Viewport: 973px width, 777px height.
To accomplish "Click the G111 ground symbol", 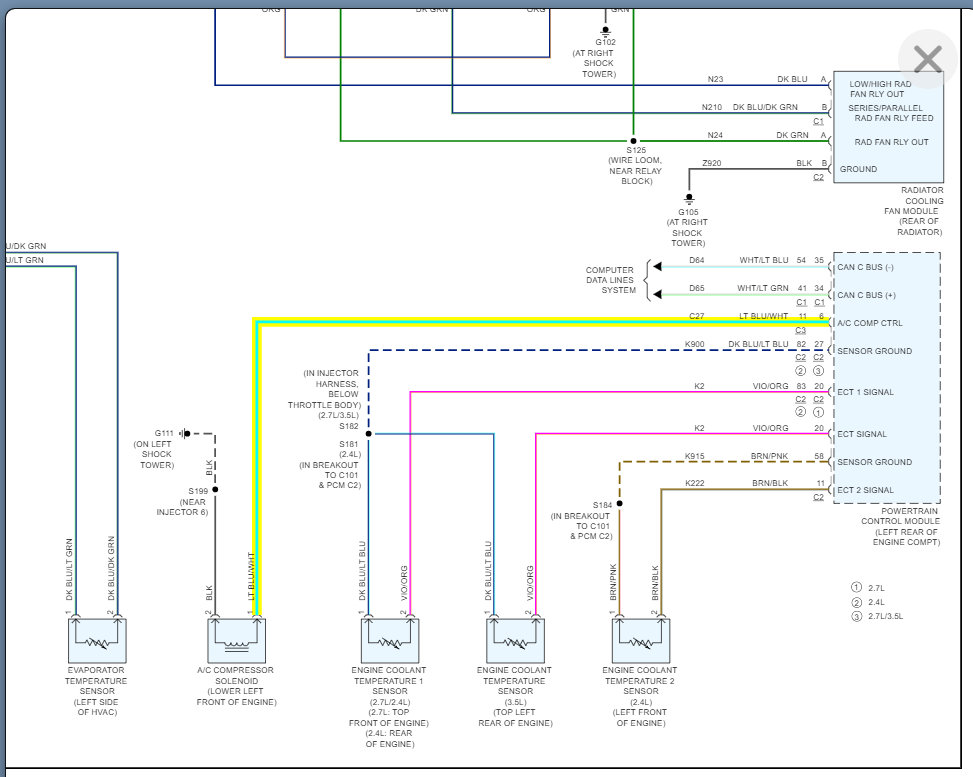I will (184, 433).
